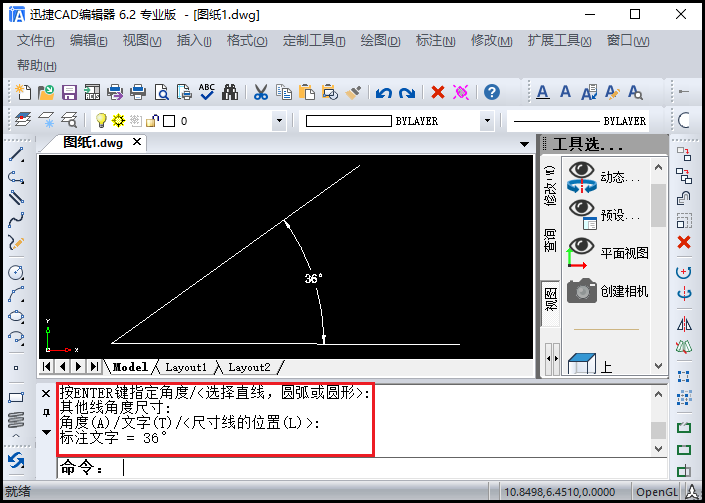Jump to first layout tab arrow
Screen dimensions: 705x503
pyautogui.click(x=46, y=366)
